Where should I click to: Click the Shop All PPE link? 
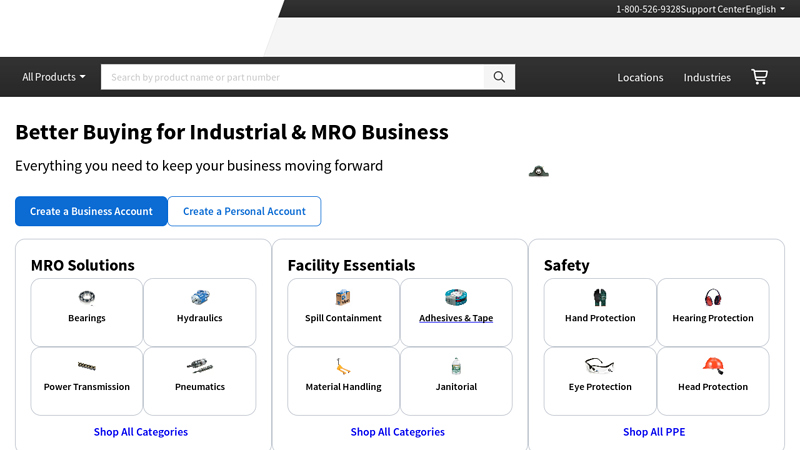[x=654, y=432]
